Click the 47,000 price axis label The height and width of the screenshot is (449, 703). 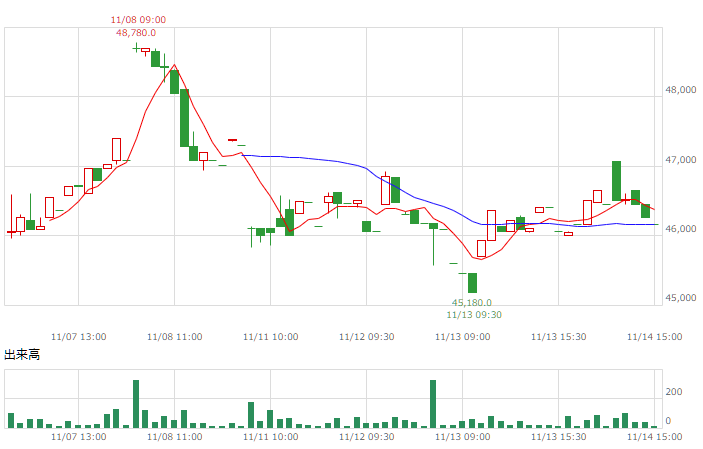(x=681, y=160)
